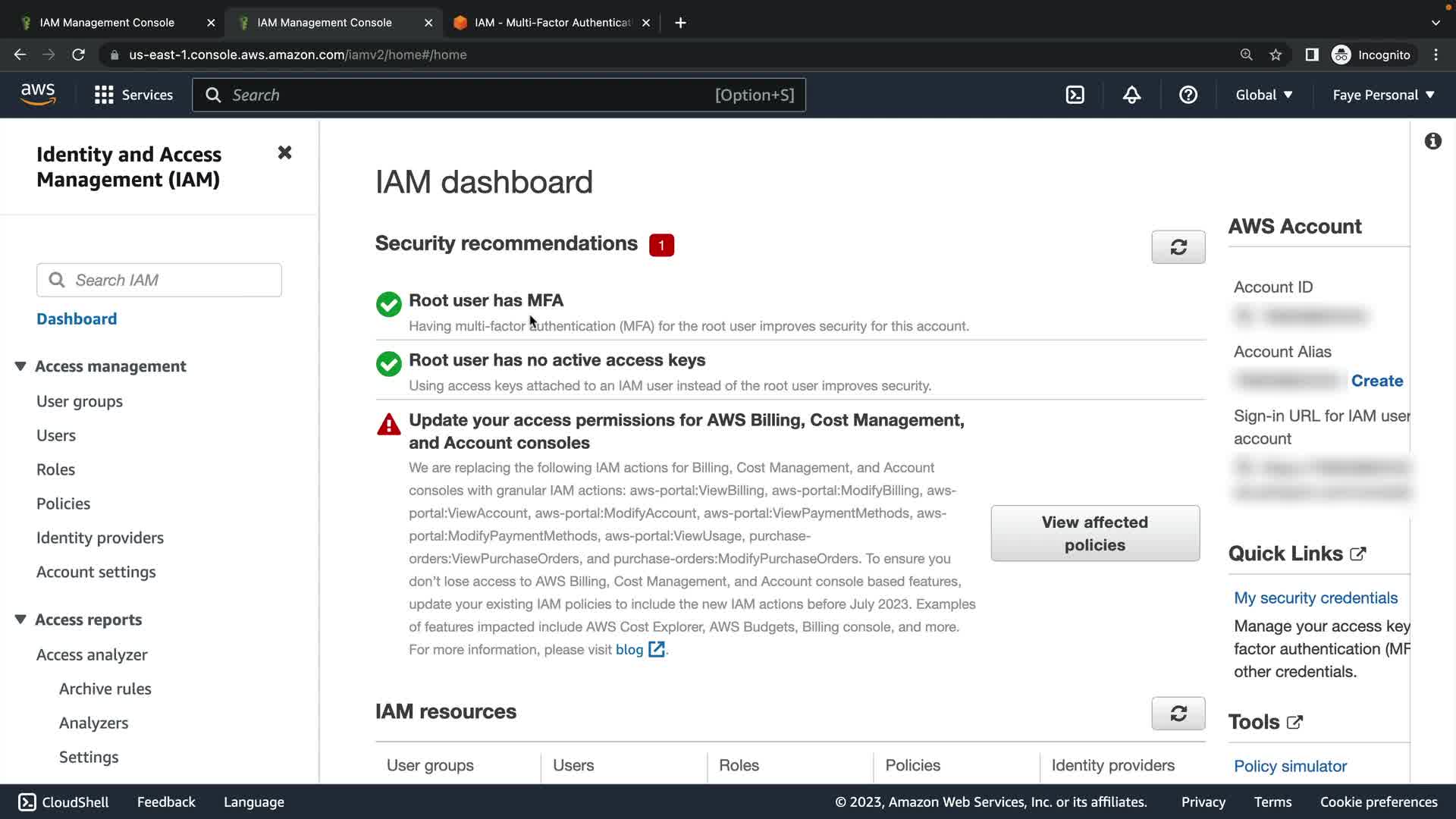The image size is (1456, 819).
Task: Bookmark this page with star icon
Action: pyautogui.click(x=1276, y=55)
